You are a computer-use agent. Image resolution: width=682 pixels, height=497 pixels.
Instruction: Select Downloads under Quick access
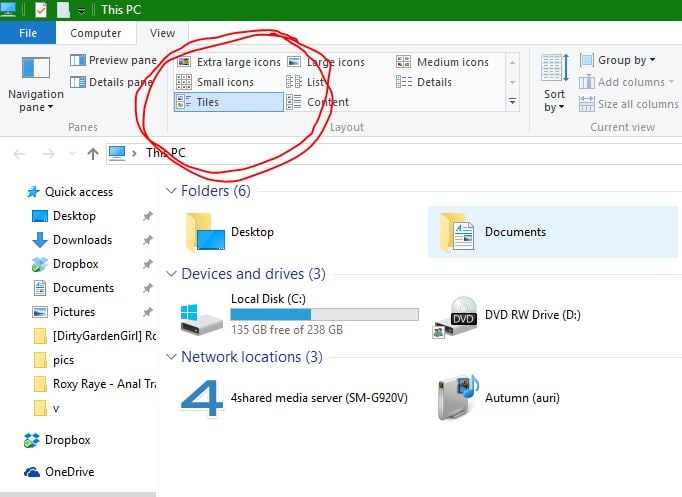[82, 240]
